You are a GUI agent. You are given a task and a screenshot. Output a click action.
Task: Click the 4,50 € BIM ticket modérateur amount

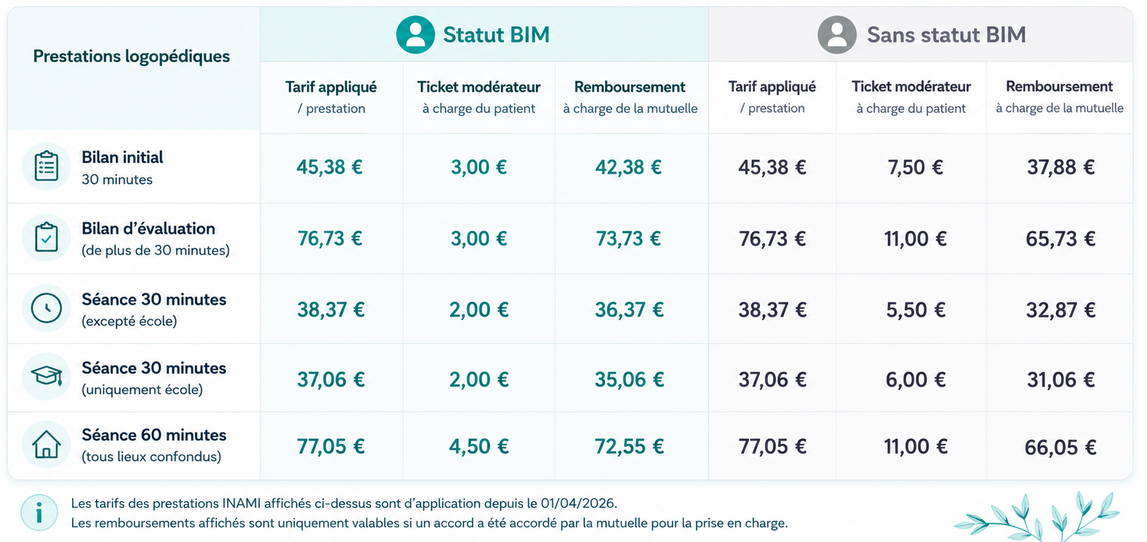click(479, 446)
